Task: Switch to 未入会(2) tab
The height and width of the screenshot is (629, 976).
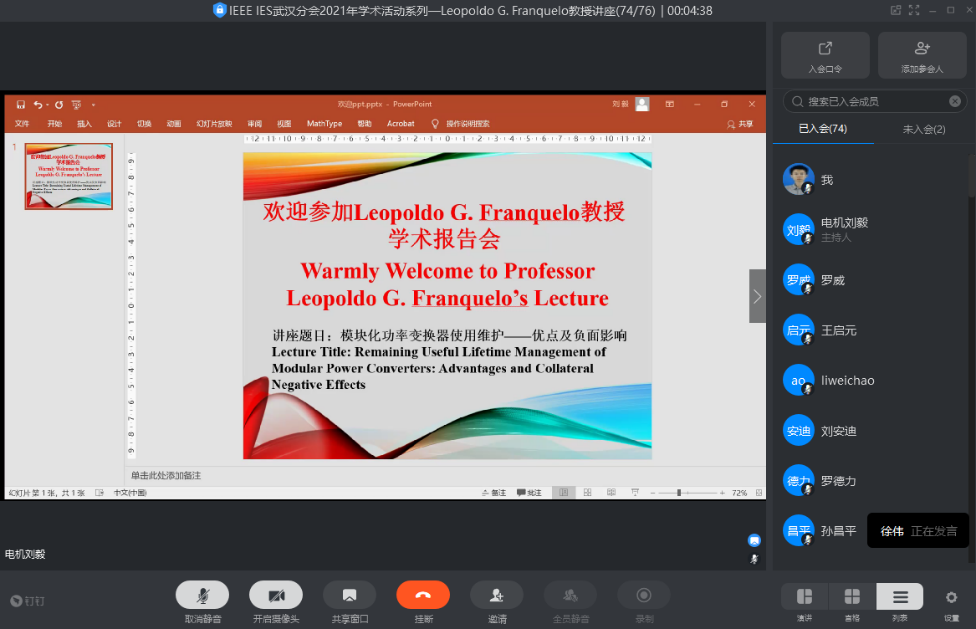Action: pos(923,129)
